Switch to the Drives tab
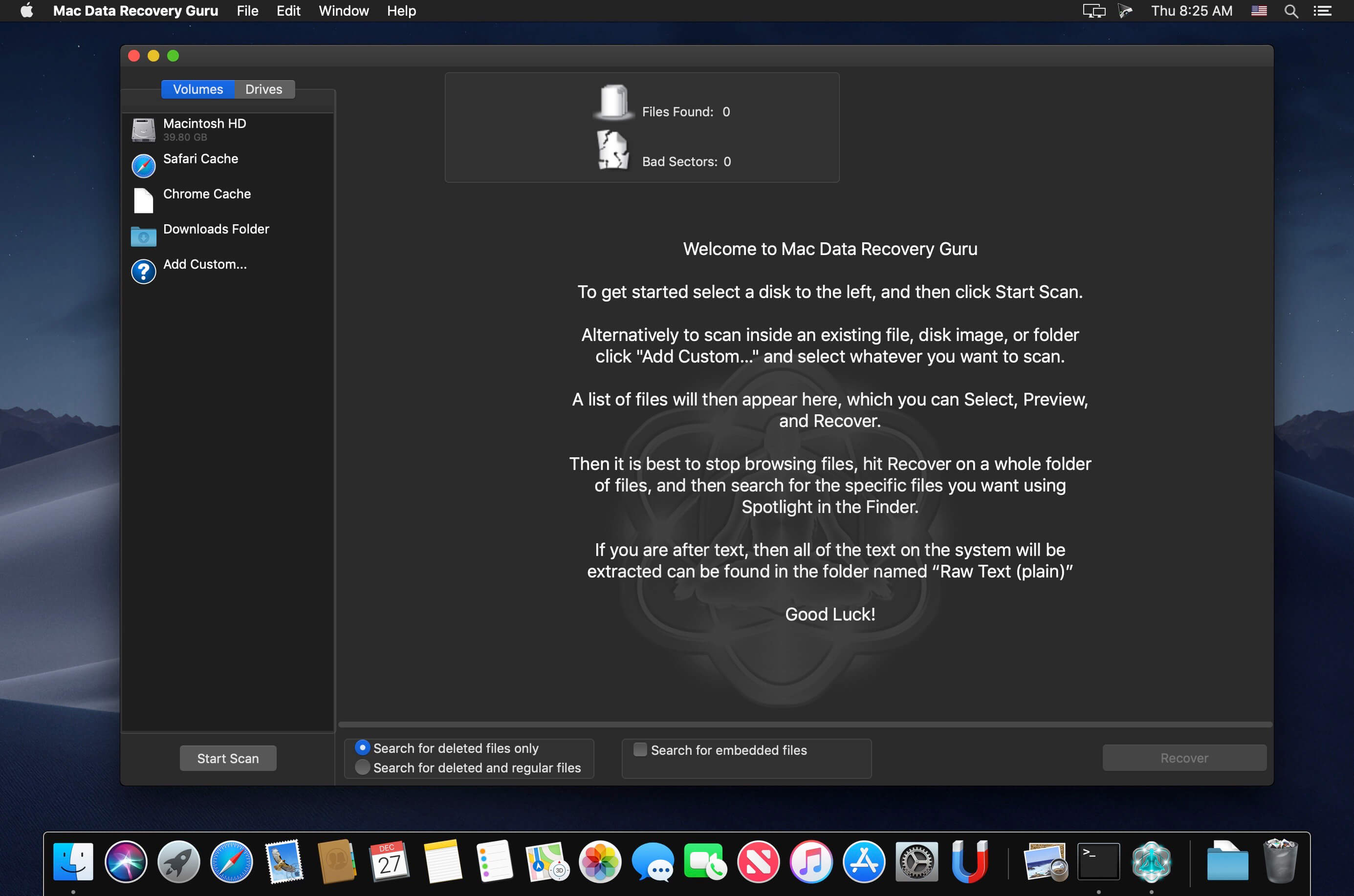This screenshot has height=896, width=1354. pyautogui.click(x=264, y=89)
